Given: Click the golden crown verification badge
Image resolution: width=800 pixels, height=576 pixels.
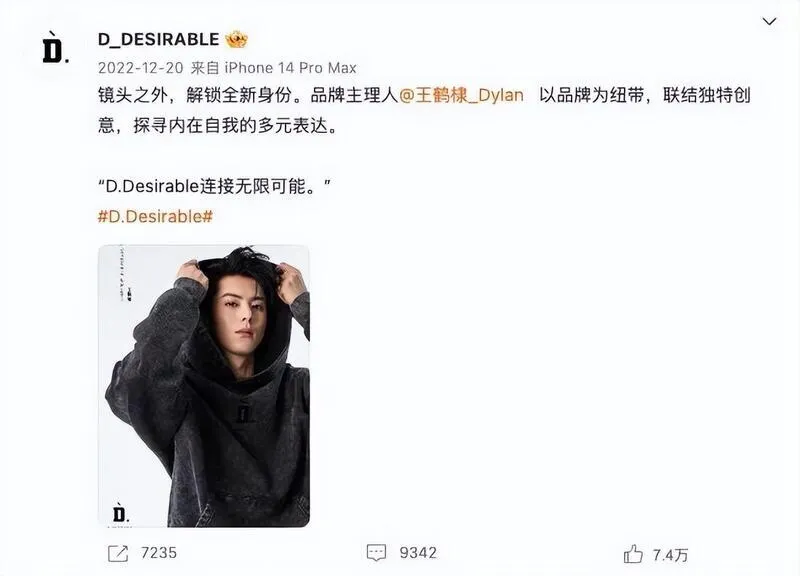Looking at the screenshot, I should [x=236, y=39].
